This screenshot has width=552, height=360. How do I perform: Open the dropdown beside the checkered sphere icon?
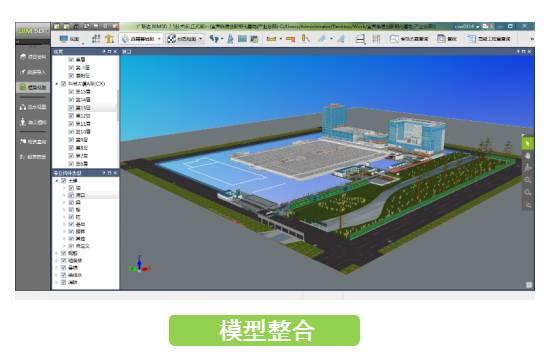tap(201, 39)
